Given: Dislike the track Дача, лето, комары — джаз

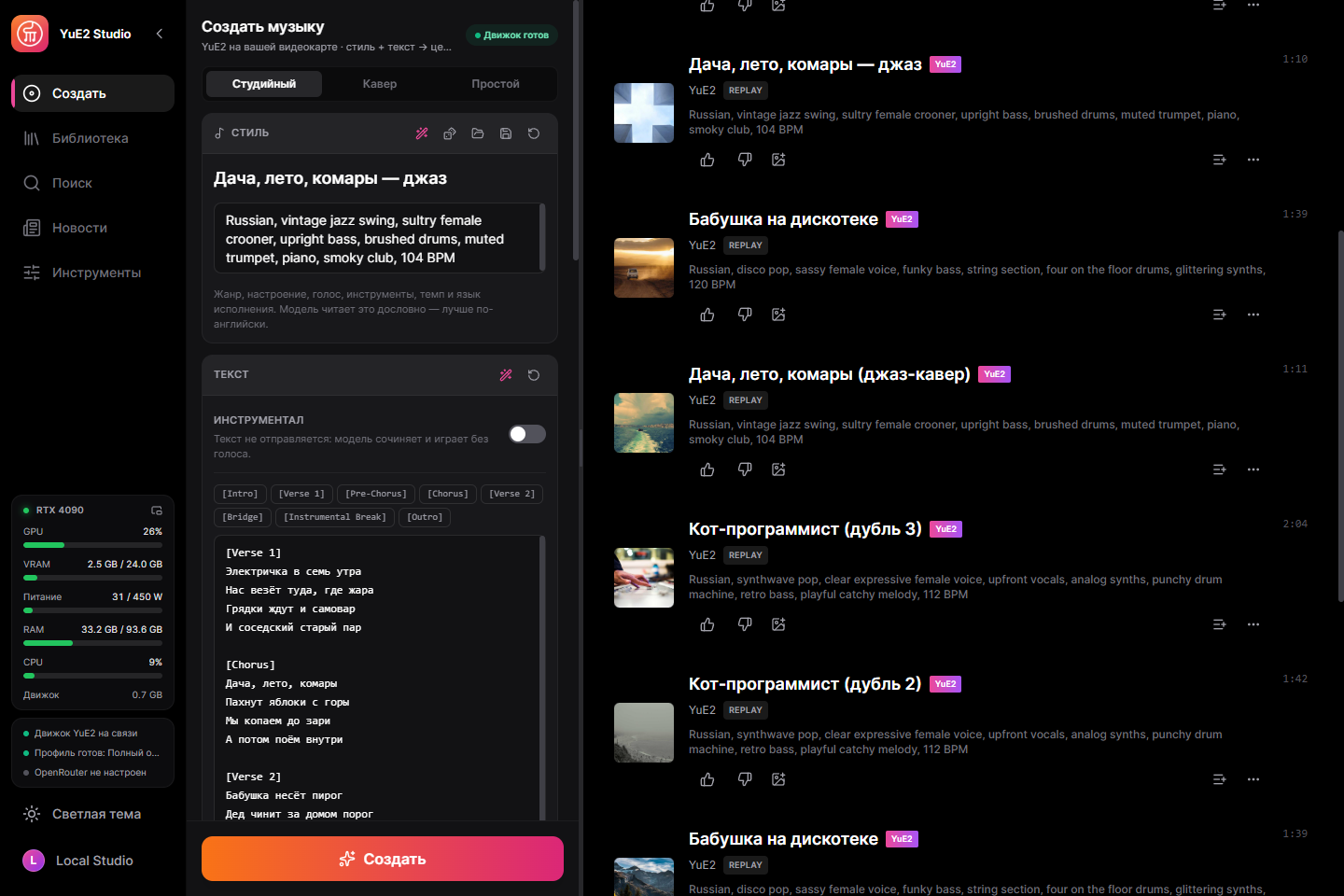Looking at the screenshot, I should pyautogui.click(x=745, y=160).
